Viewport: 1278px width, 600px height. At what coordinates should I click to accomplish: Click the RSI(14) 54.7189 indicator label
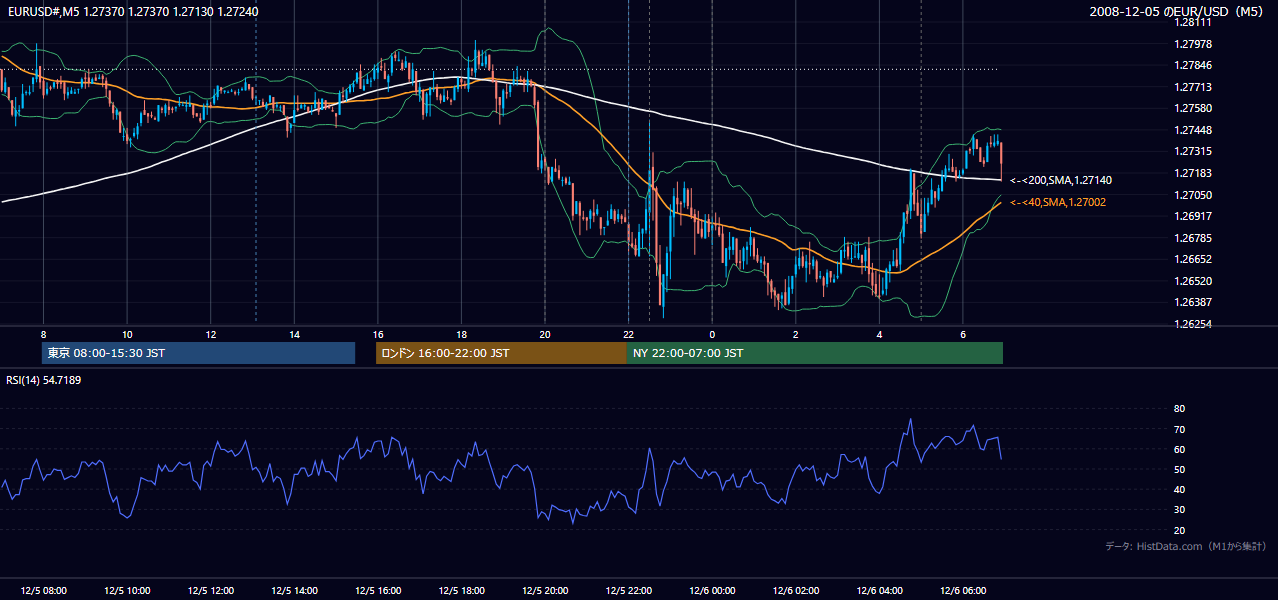(44, 380)
